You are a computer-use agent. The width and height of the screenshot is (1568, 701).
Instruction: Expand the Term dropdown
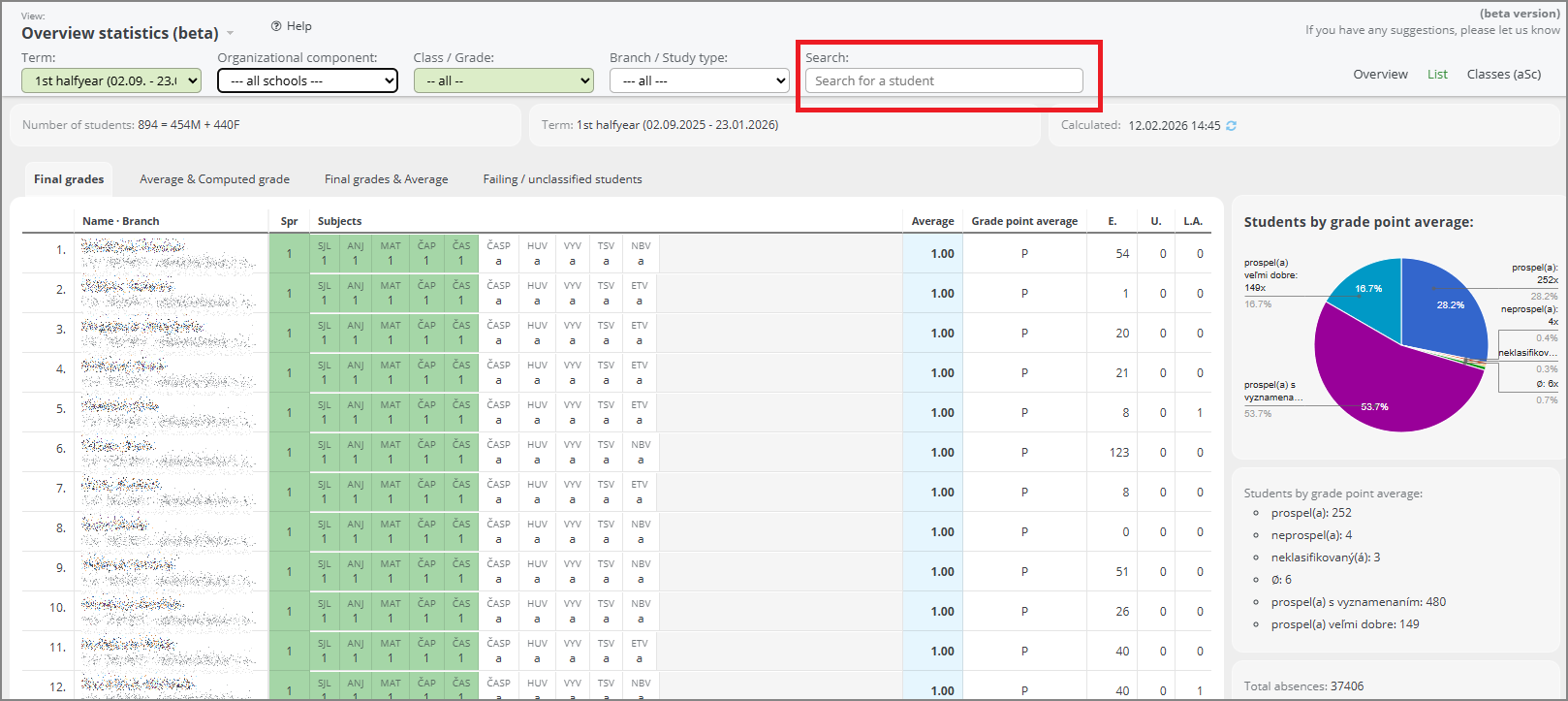(x=111, y=81)
